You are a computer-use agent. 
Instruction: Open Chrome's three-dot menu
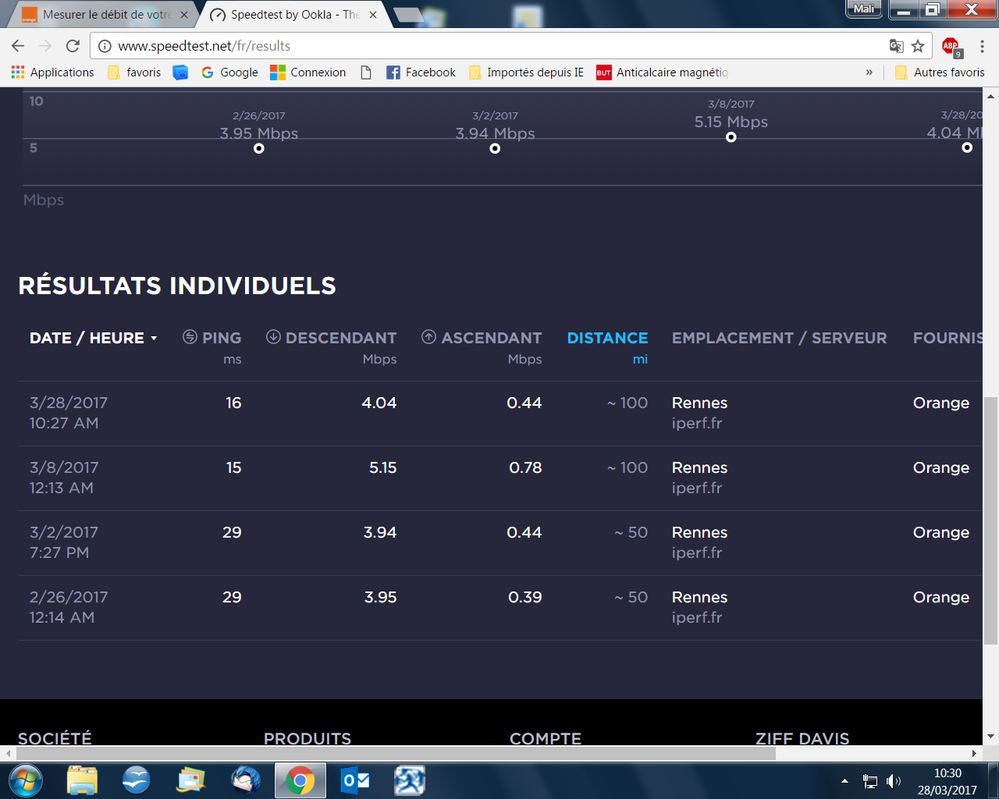981,46
